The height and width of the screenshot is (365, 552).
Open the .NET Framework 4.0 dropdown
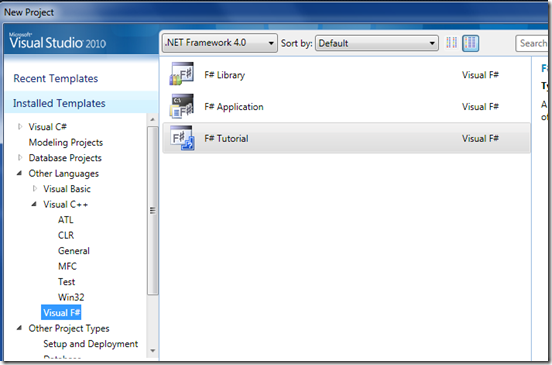(x=220, y=43)
